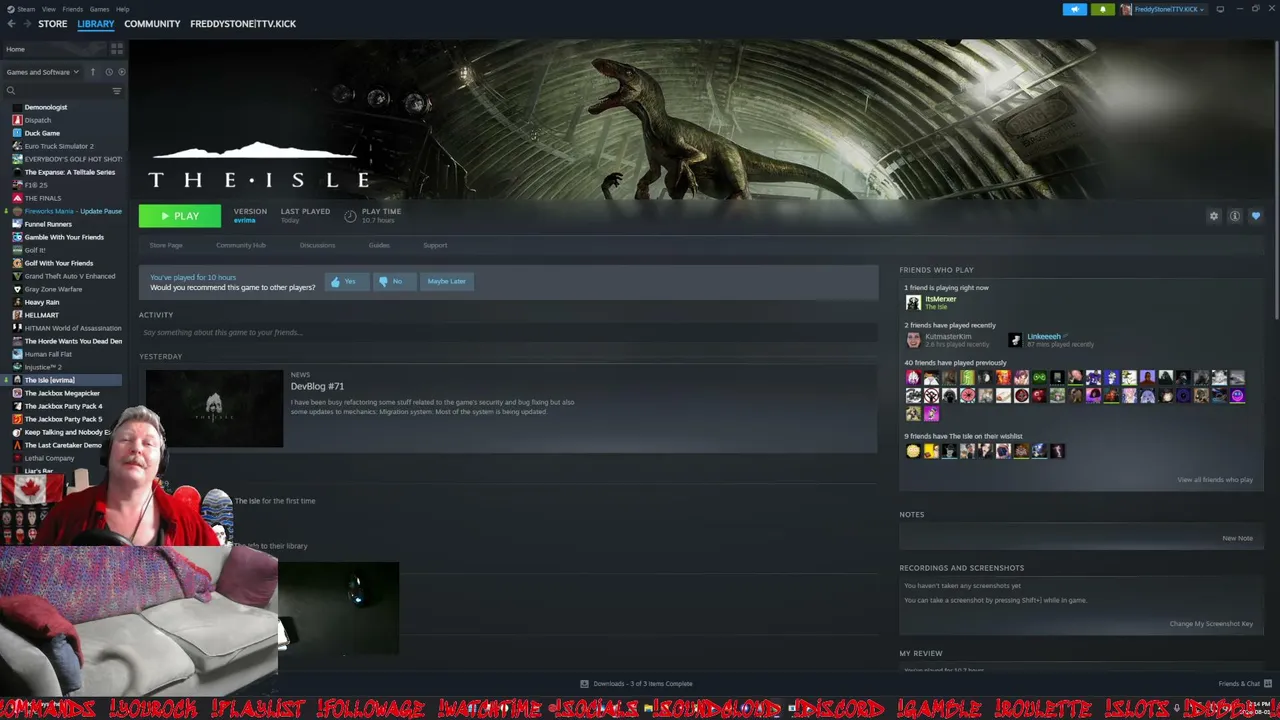Click Maybe Later on the recommendation prompt
The width and height of the screenshot is (1280, 720).
446,281
